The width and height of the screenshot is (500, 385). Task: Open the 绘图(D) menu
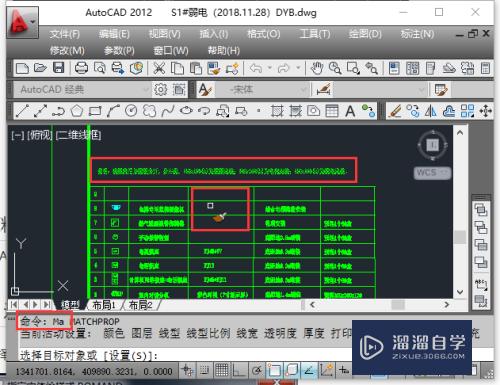(365, 34)
